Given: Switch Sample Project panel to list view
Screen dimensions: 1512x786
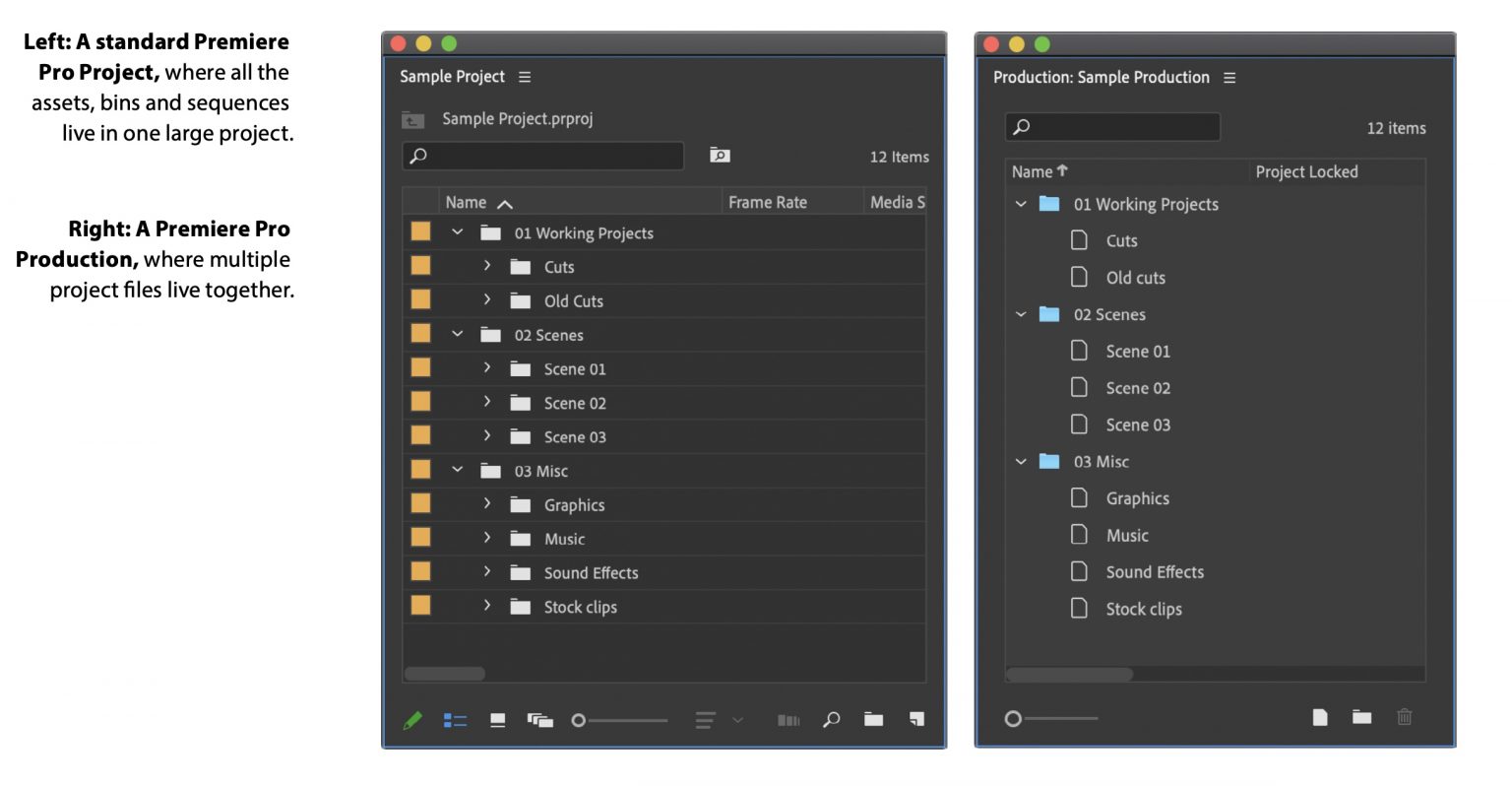Looking at the screenshot, I should (x=455, y=720).
